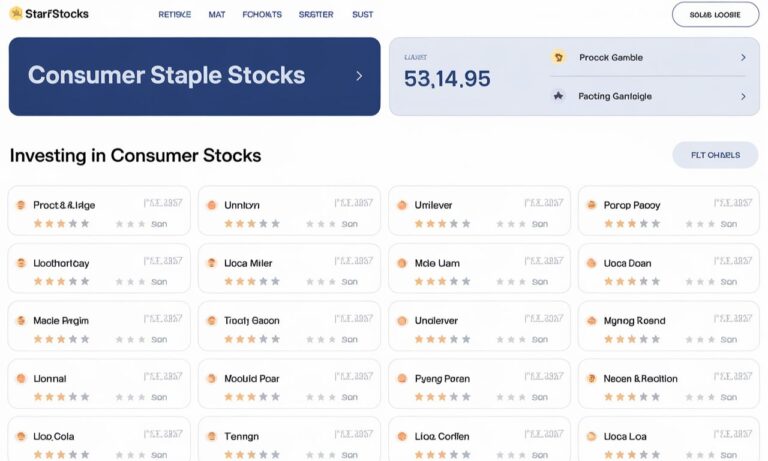Click the icon beside Uop Cola card
This screenshot has height=461, width=768.
click(21, 436)
